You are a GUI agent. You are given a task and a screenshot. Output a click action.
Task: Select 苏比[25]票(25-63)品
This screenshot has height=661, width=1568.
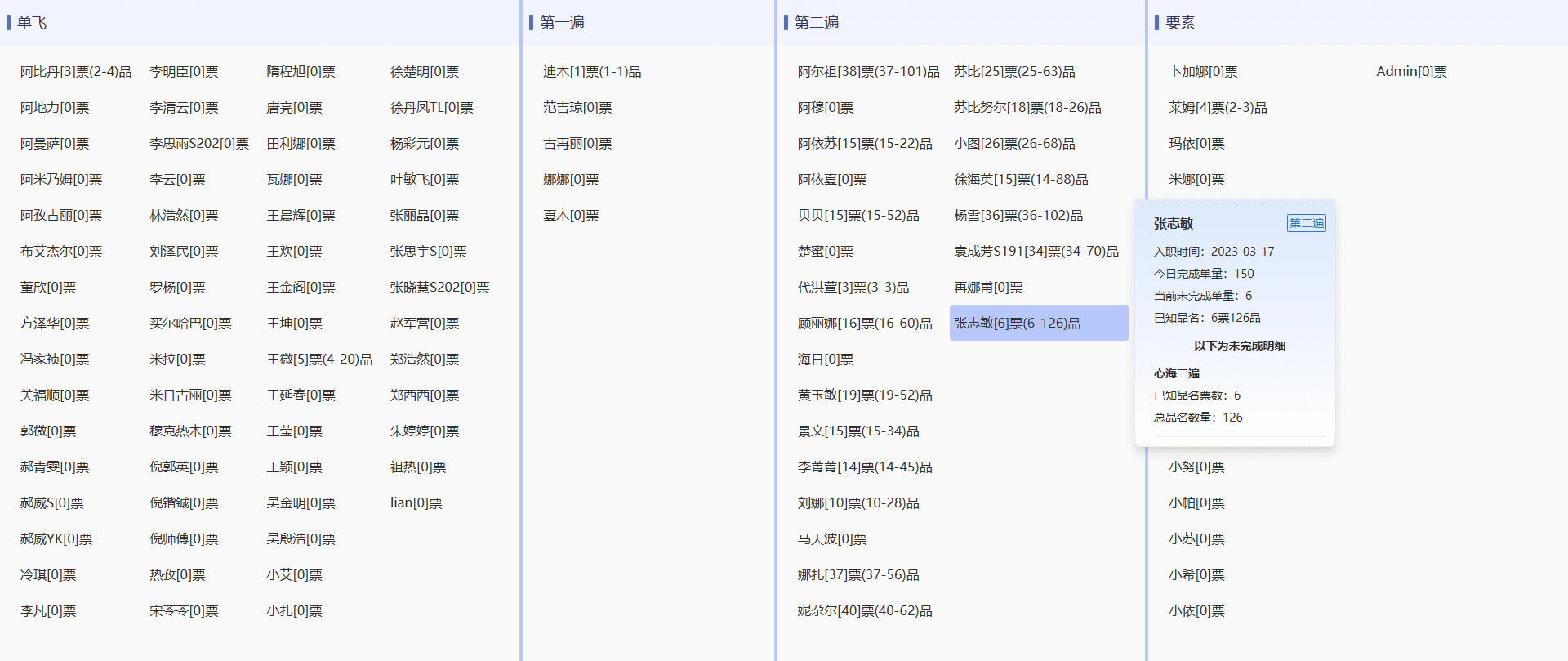point(1014,72)
